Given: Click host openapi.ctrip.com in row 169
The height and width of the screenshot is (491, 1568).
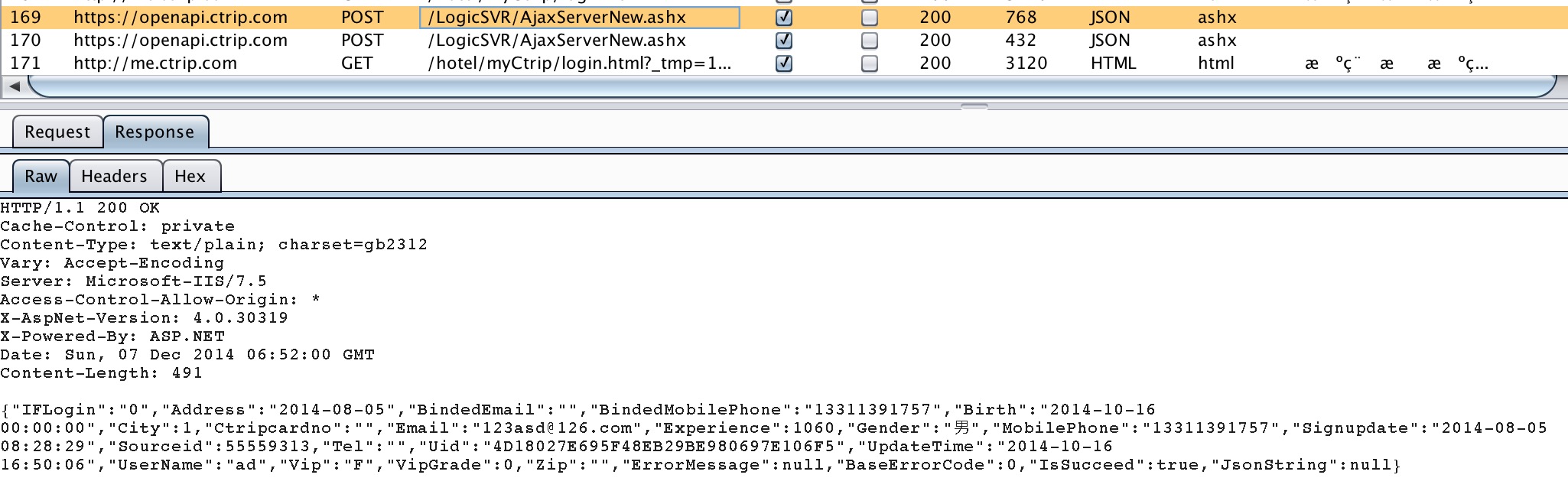Looking at the screenshot, I should point(181,18).
